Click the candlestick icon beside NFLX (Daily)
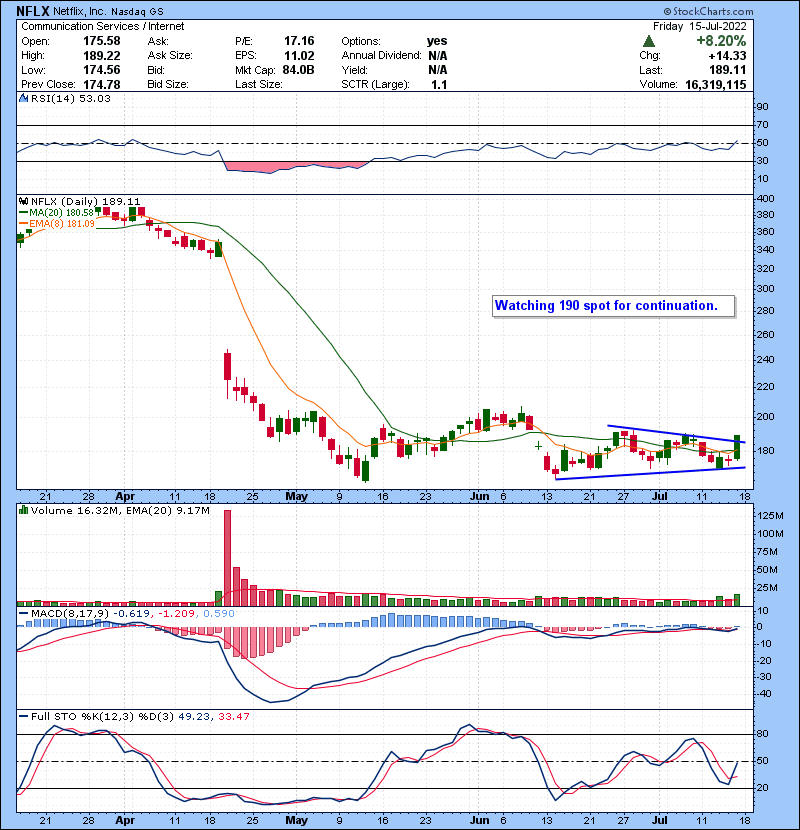This screenshot has height=830, width=800. coord(24,201)
